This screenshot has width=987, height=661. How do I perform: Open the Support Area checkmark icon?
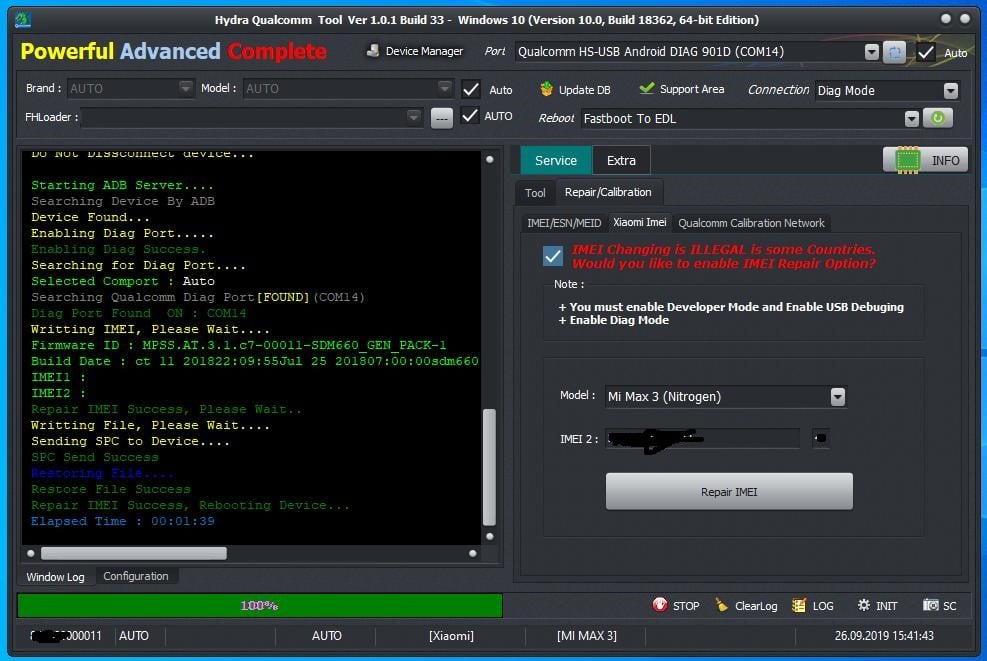click(x=646, y=89)
